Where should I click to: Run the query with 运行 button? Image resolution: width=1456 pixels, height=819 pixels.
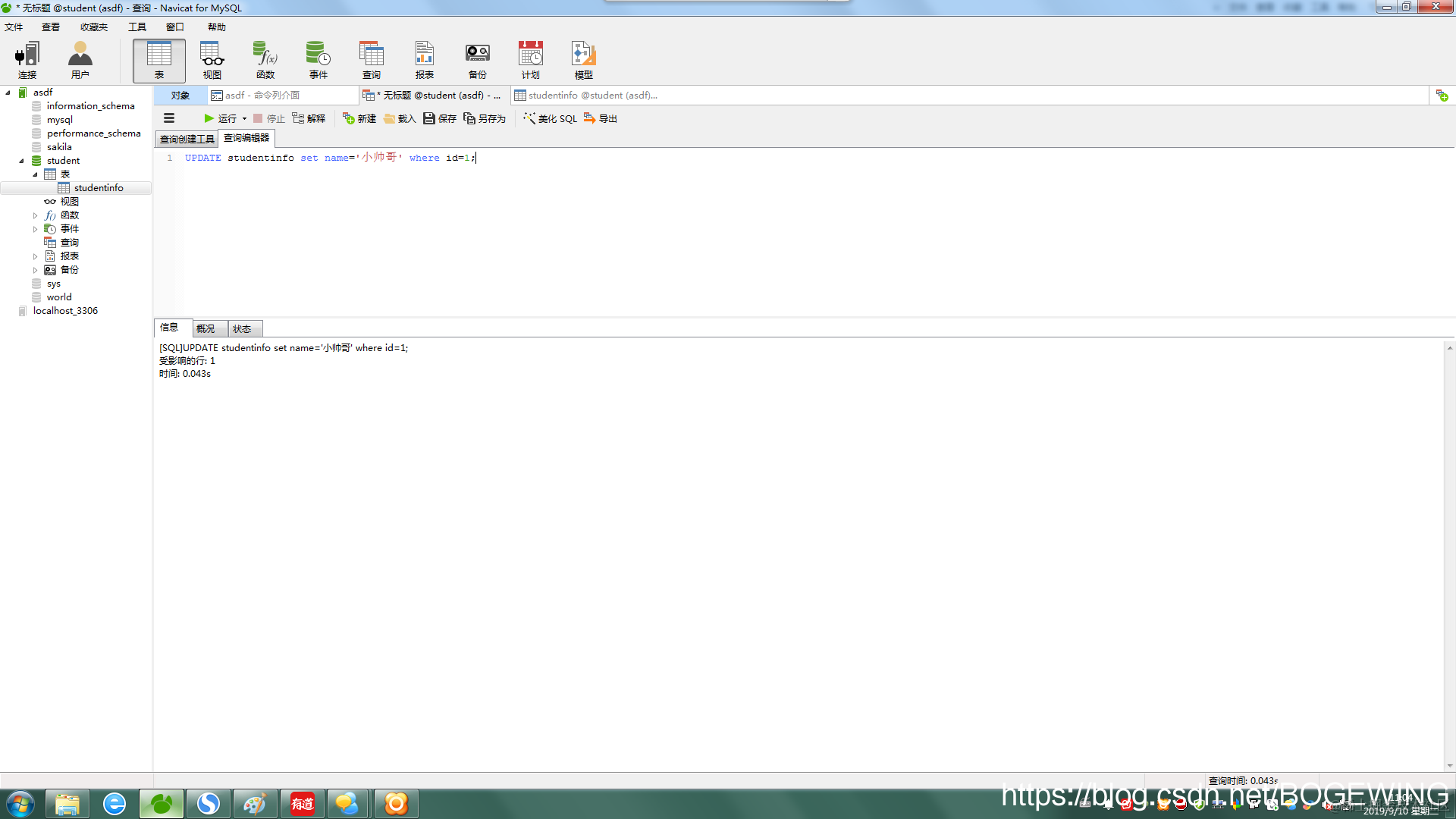coord(220,118)
